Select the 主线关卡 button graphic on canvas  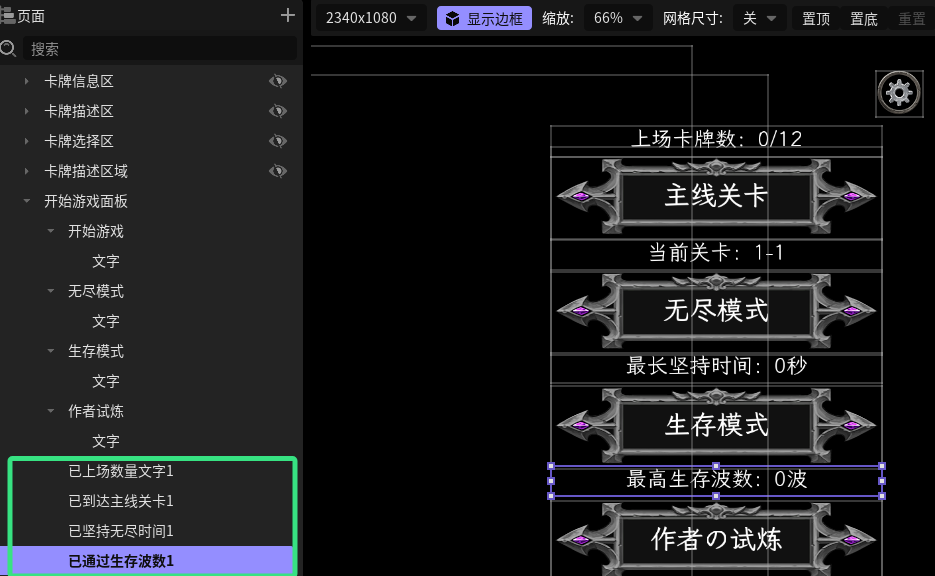[x=716, y=196]
